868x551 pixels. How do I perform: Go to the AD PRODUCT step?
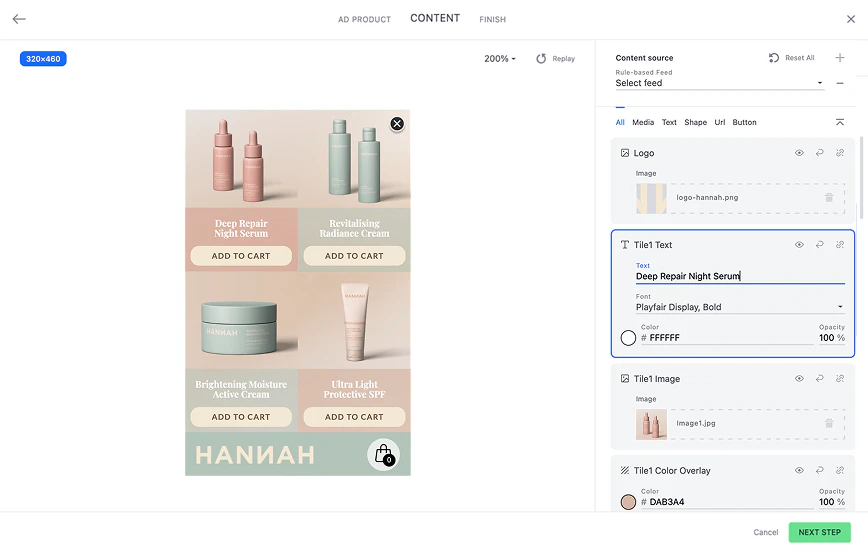pos(364,19)
